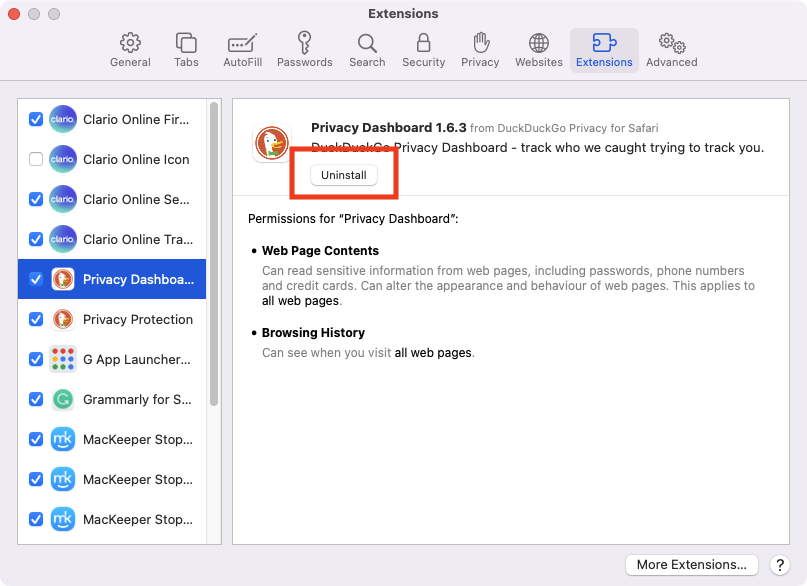This screenshot has width=807, height=586.
Task: Open the Websites preferences tab
Action: 539,50
